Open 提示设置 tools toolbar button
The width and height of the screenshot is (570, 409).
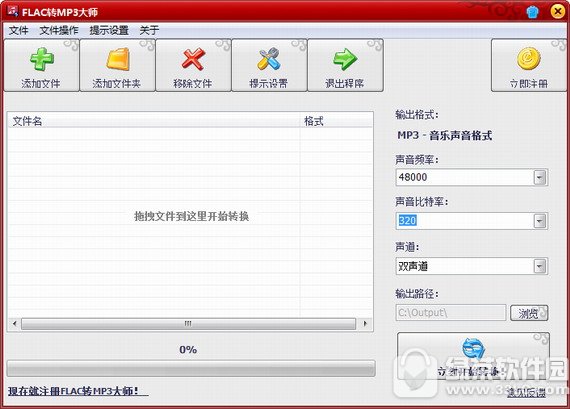tap(269, 65)
